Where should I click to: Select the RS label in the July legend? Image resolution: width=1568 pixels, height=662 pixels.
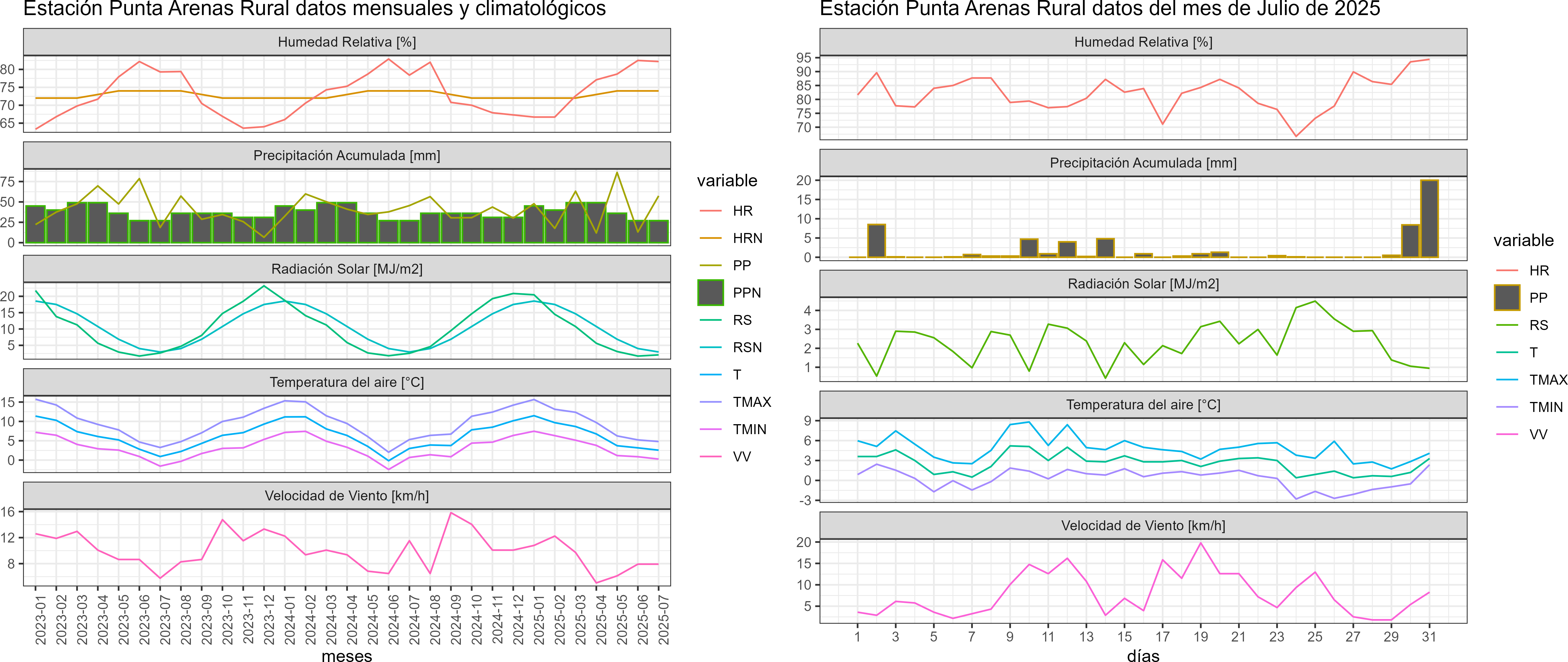[1539, 325]
